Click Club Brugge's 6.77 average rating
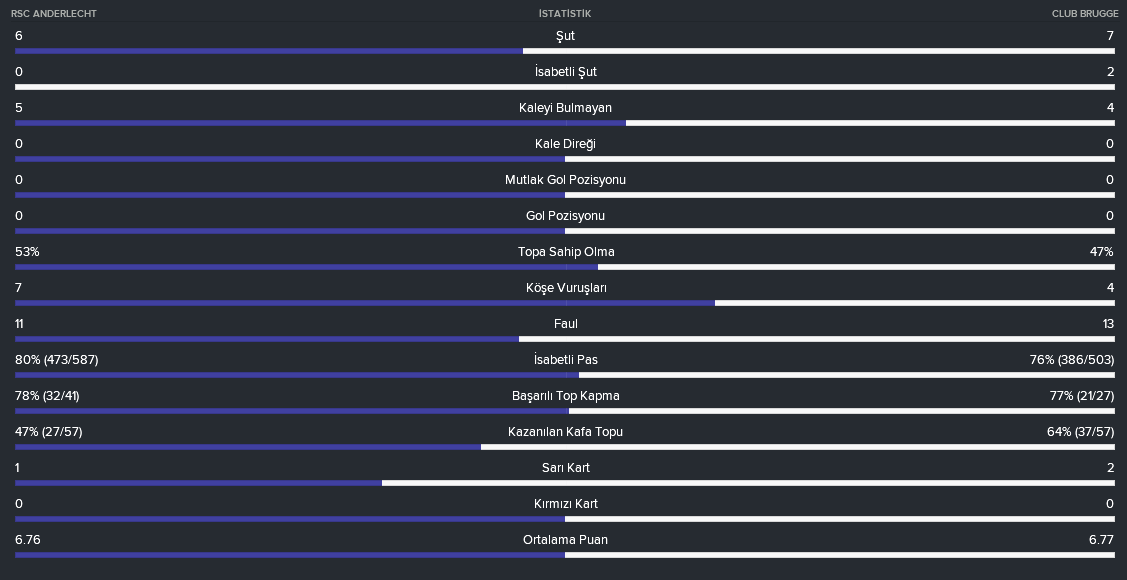 pyautogui.click(x=1101, y=539)
